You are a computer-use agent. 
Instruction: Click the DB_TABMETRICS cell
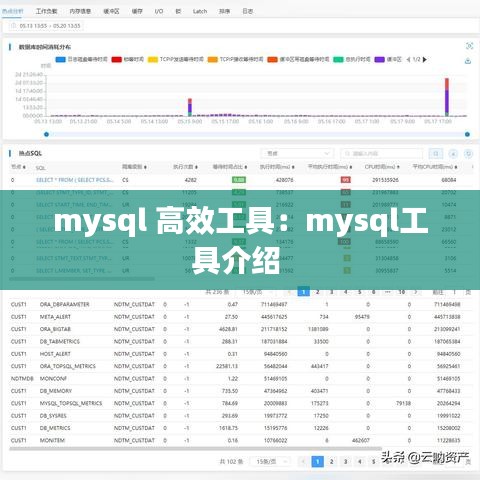click(x=60, y=341)
